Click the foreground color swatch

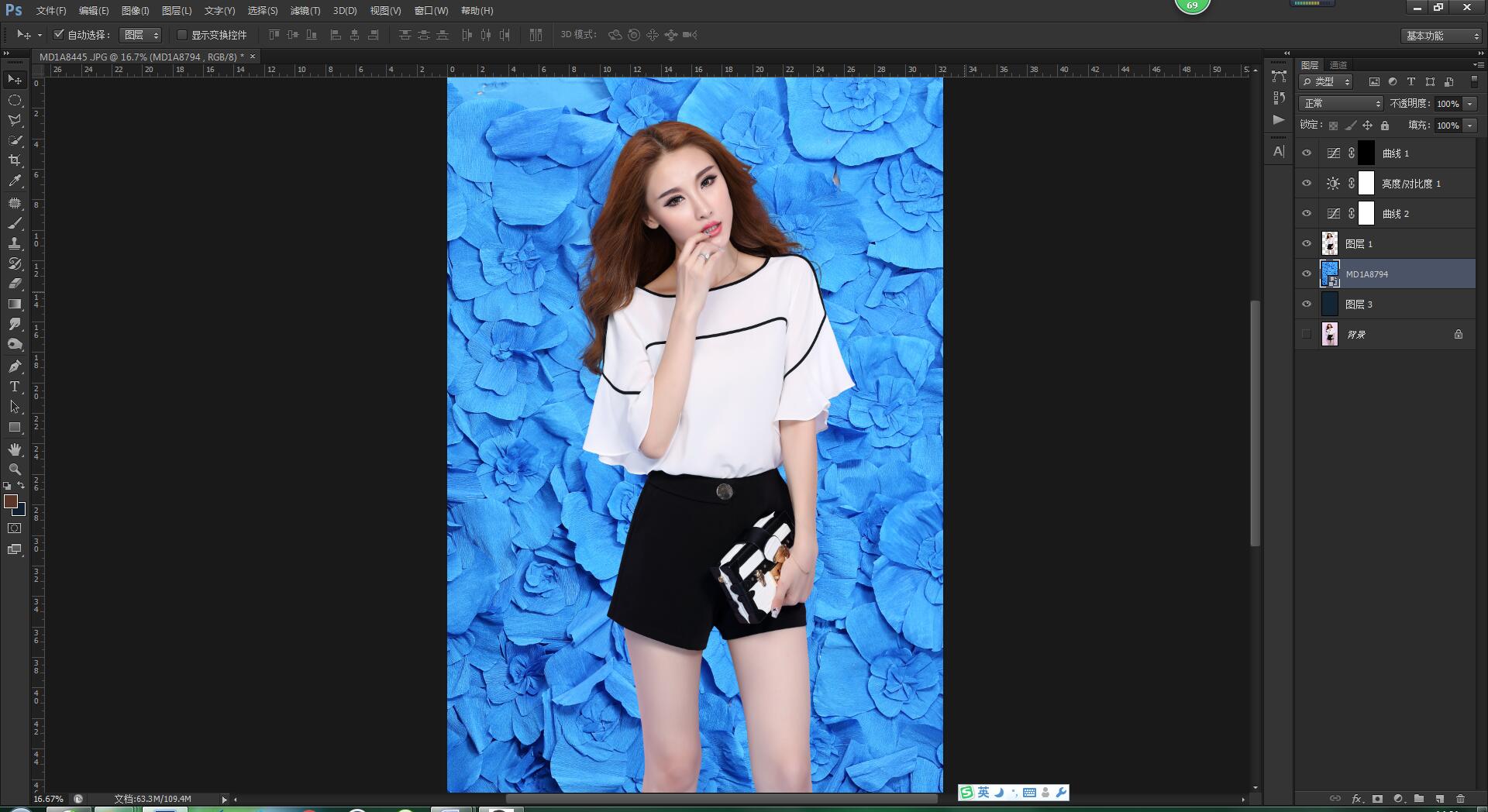click(x=11, y=501)
